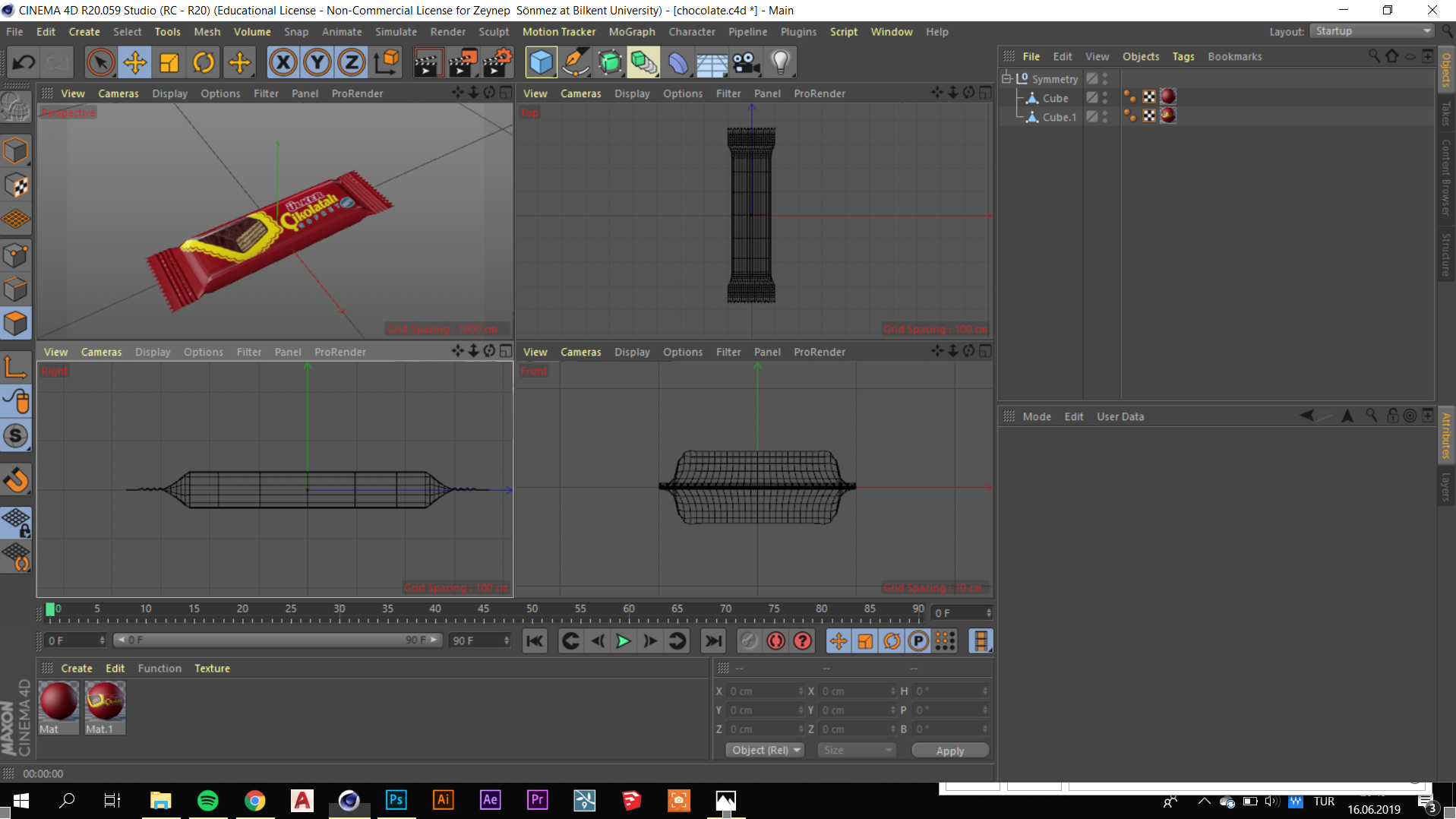The height and width of the screenshot is (819, 1456).
Task: Toggle Z axis lock
Action: pos(352,62)
